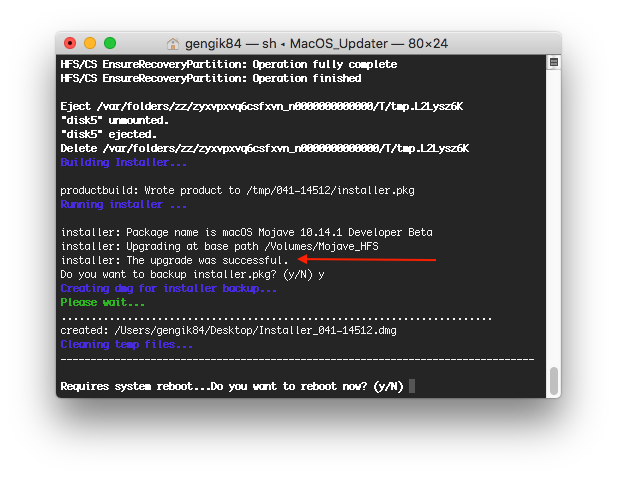Click 'Package name is macOS Mojave 10.14.1' line
The image size is (617, 478).
coord(247,233)
